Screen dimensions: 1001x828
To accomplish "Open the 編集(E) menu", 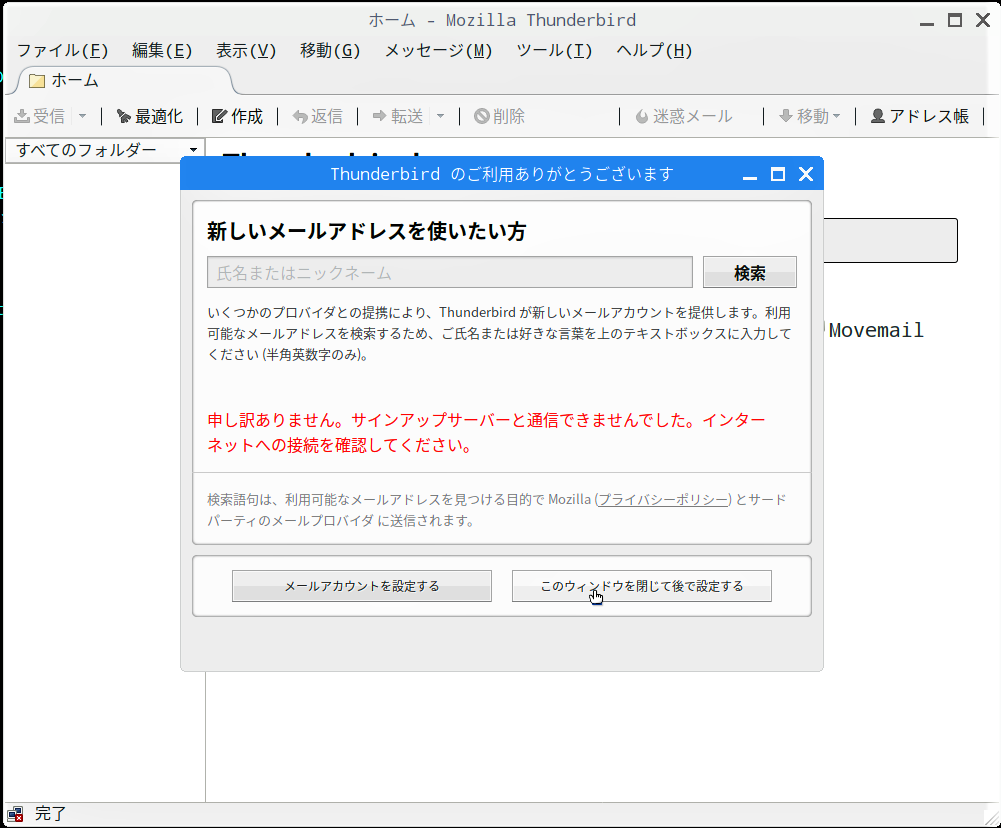I will coord(162,50).
